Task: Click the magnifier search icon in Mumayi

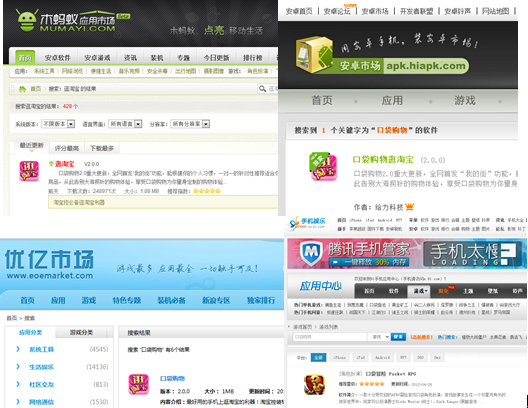Action: [262, 89]
